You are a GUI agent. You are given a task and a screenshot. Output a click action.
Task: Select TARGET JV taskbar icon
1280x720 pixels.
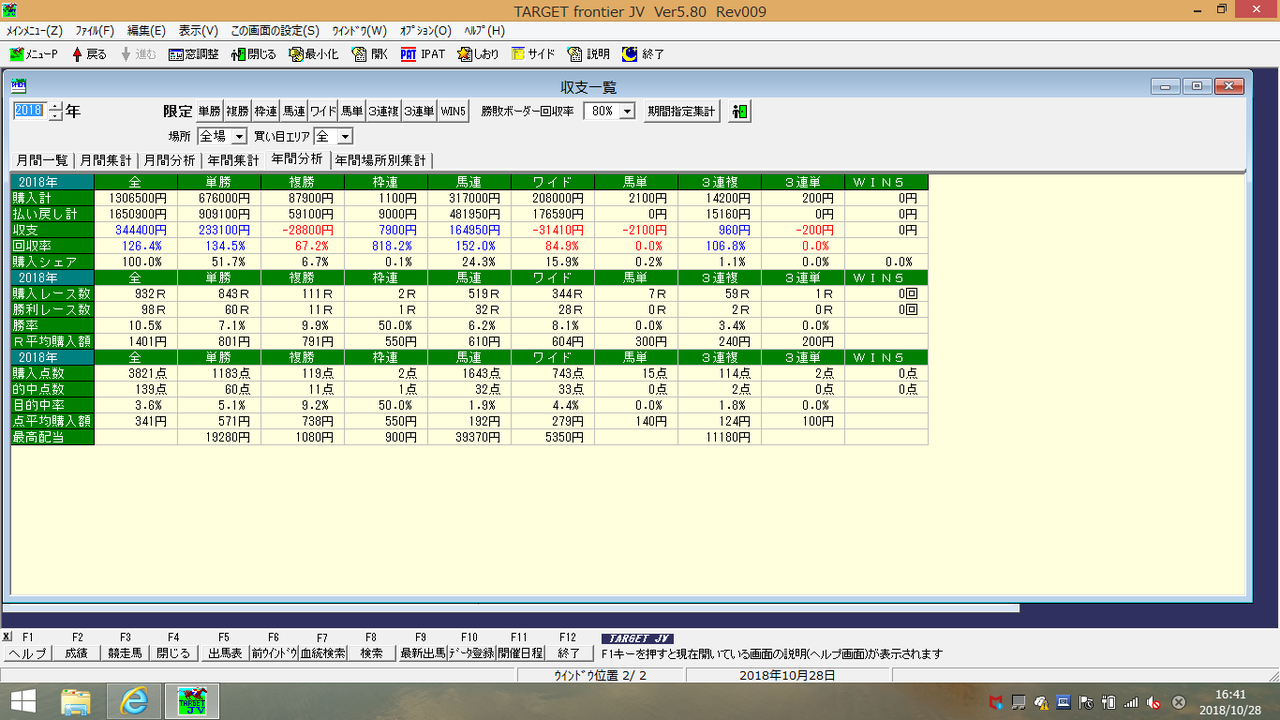[192, 701]
